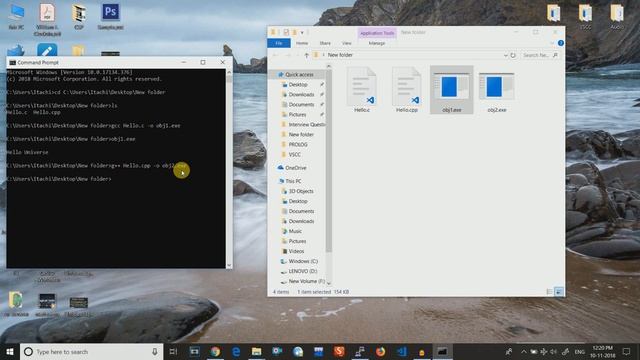Open Task View from the taskbar
This screenshot has width=640, height=360.
(x=173, y=351)
